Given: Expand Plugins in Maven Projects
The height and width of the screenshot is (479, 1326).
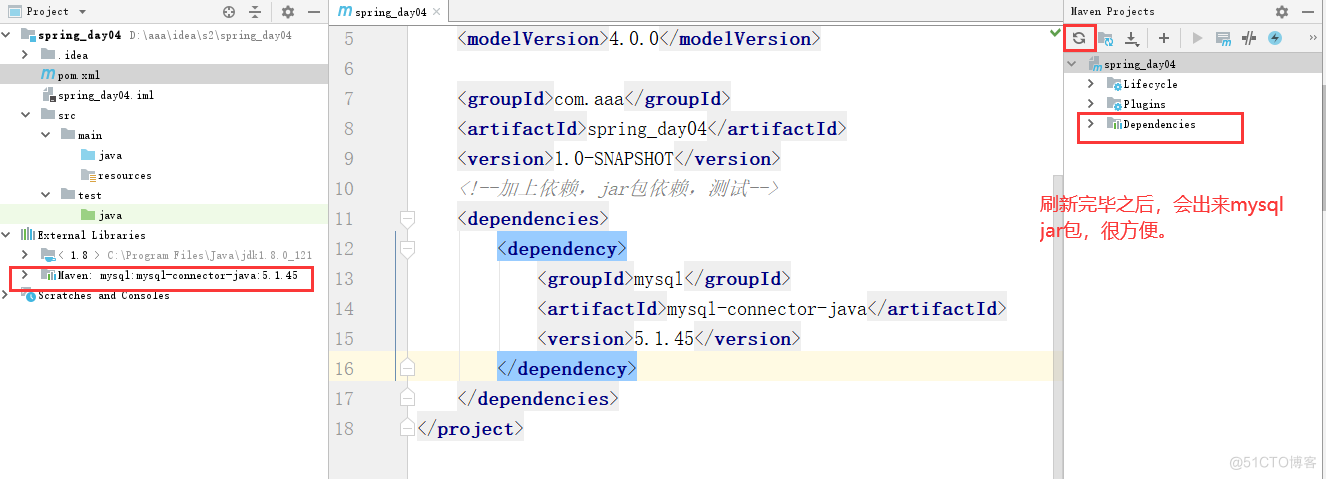Looking at the screenshot, I should tap(1091, 104).
